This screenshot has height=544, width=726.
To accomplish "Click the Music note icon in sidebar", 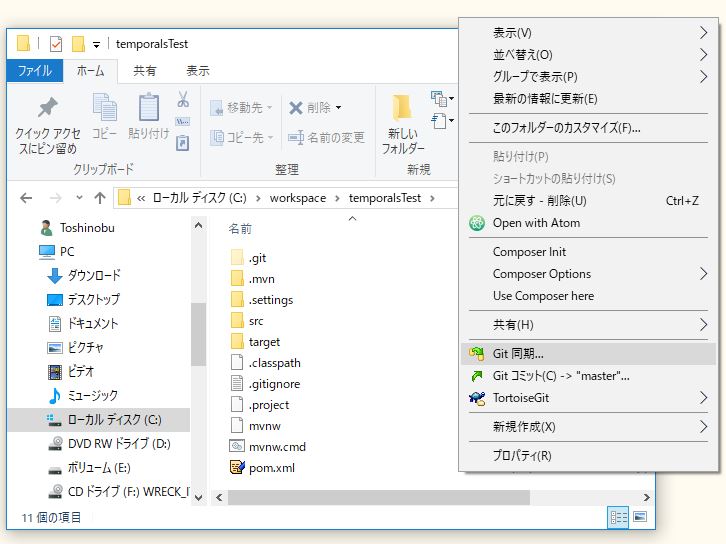I will click(55, 395).
